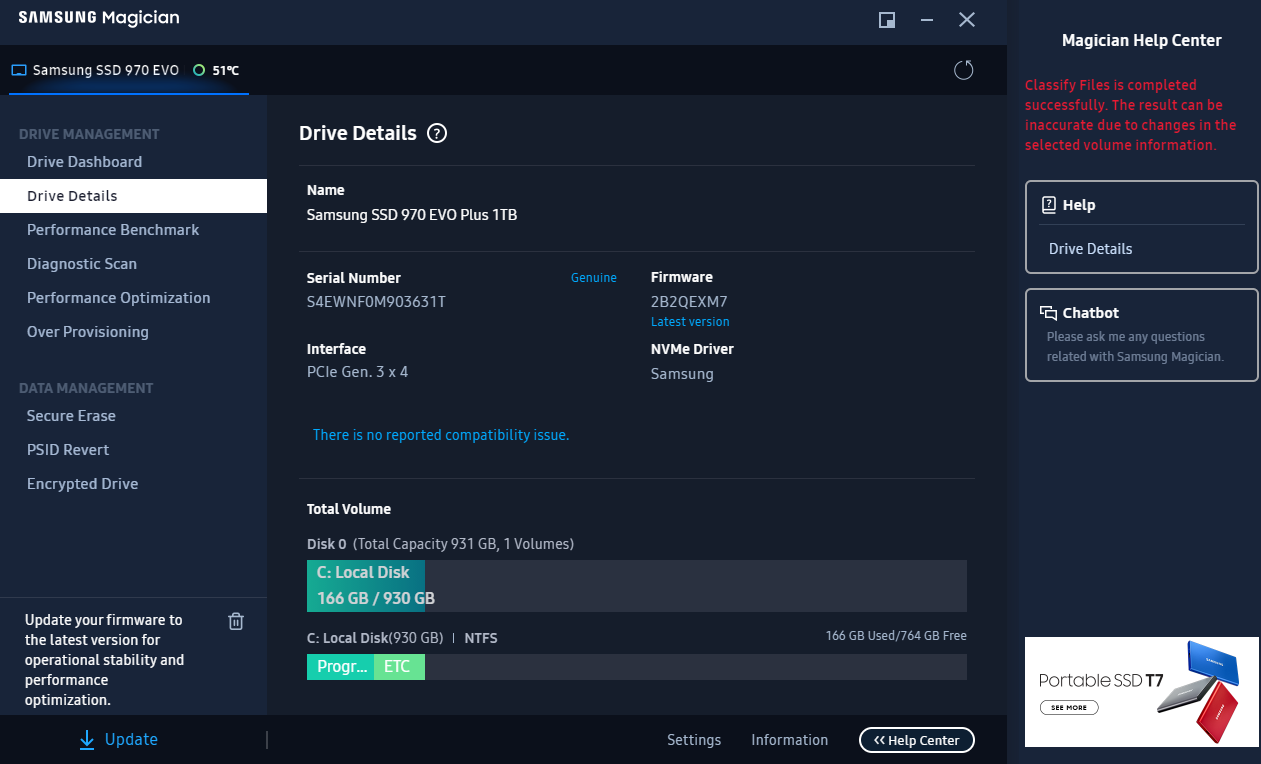1261x764 pixels.
Task: Open Drive Dashboard in the sidebar
Action: coord(84,162)
